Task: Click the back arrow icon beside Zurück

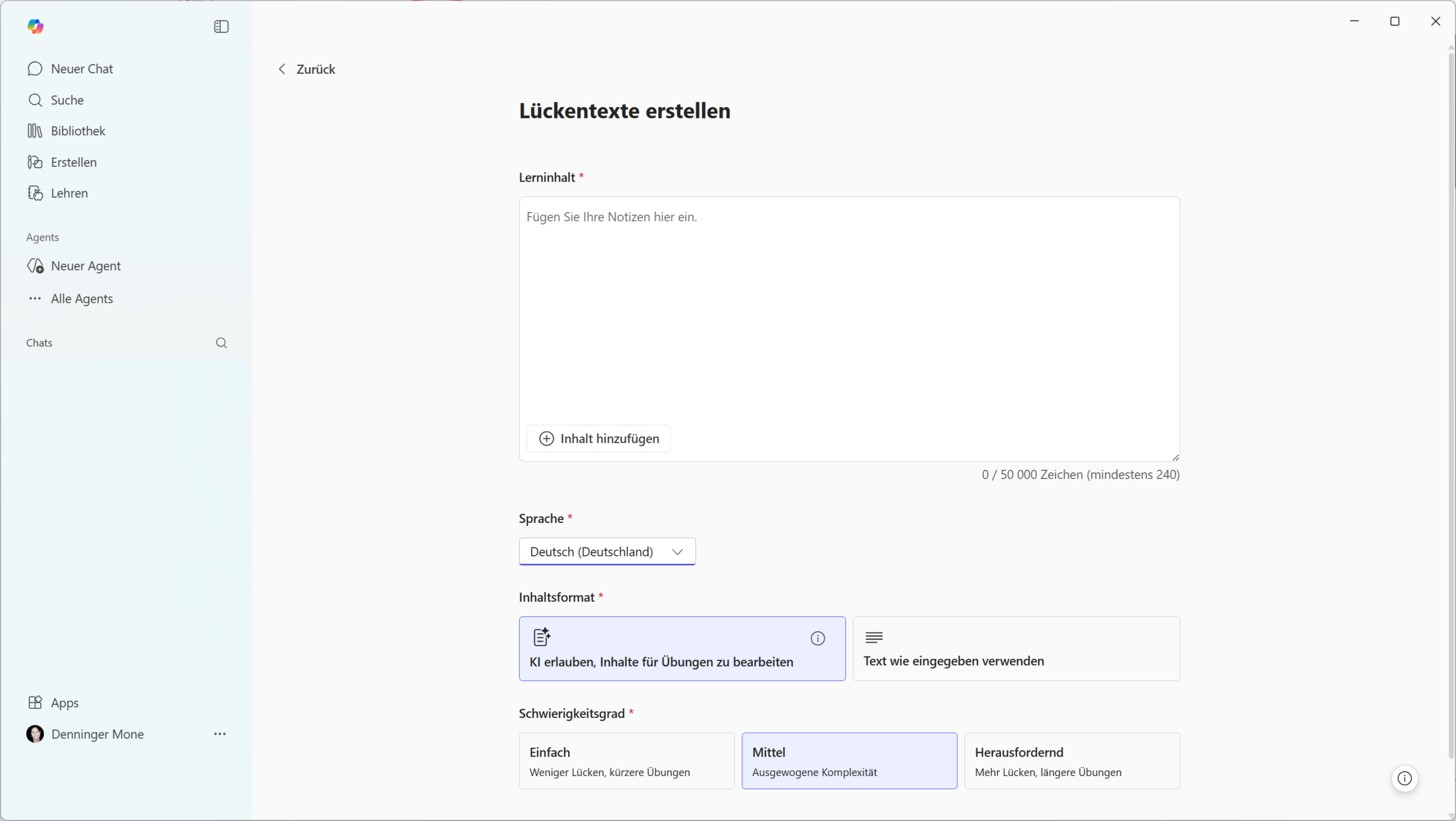Action: [x=282, y=69]
